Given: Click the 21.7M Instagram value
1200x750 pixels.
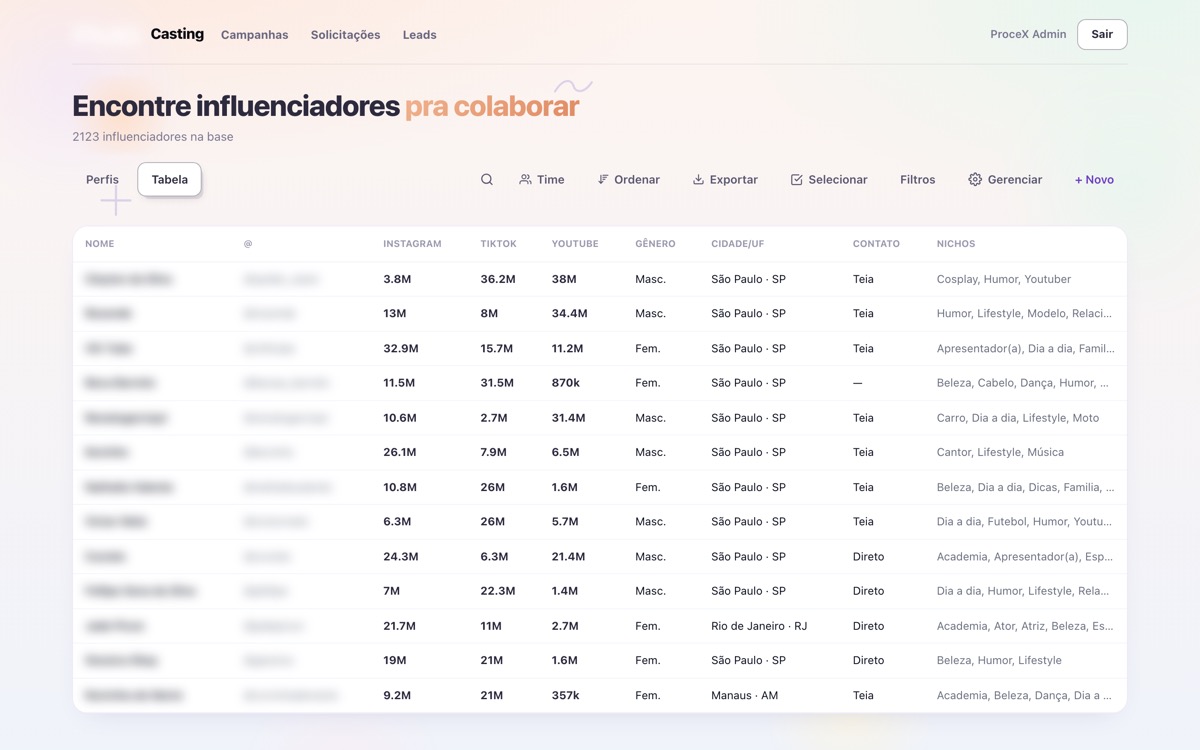Looking at the screenshot, I should point(400,626).
